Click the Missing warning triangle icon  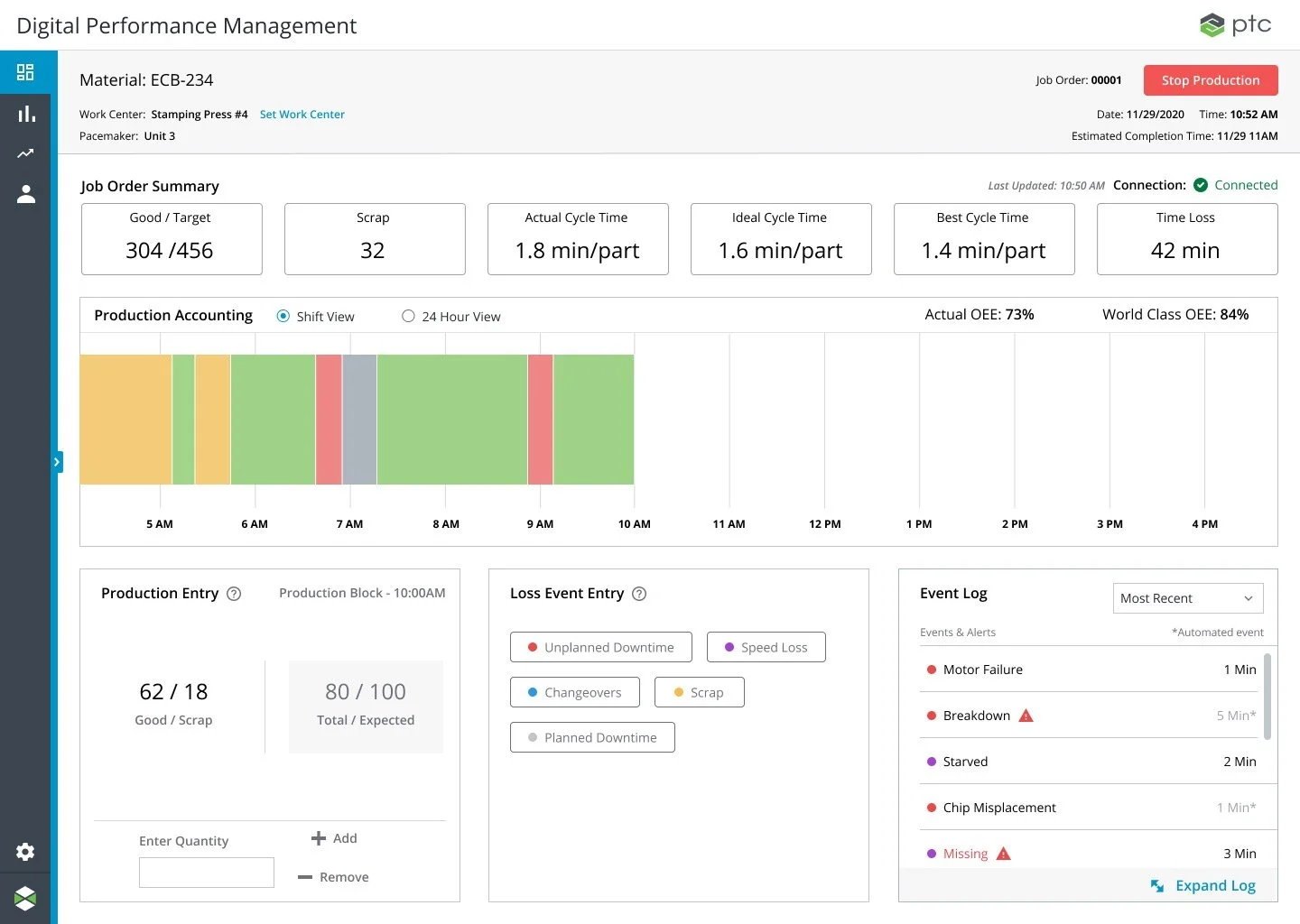[x=1003, y=854]
